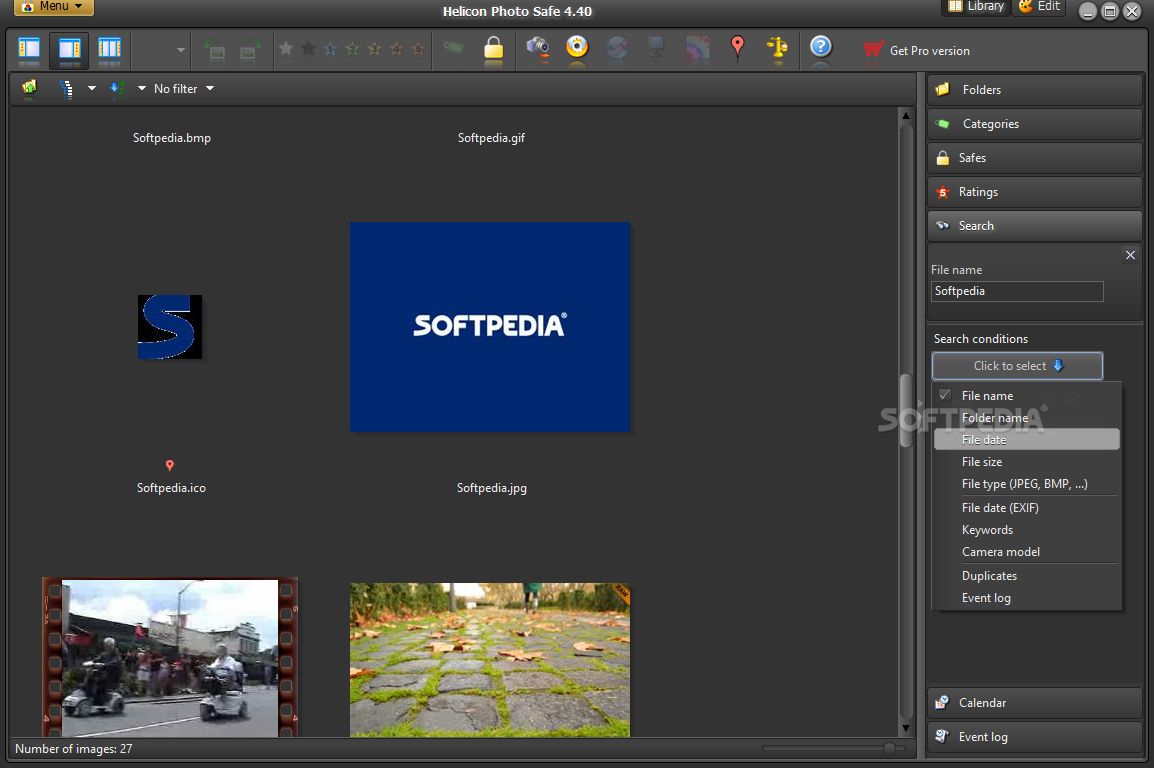Choose Duplicates search condition
The height and width of the screenshot is (768, 1154).
tap(1027, 576)
